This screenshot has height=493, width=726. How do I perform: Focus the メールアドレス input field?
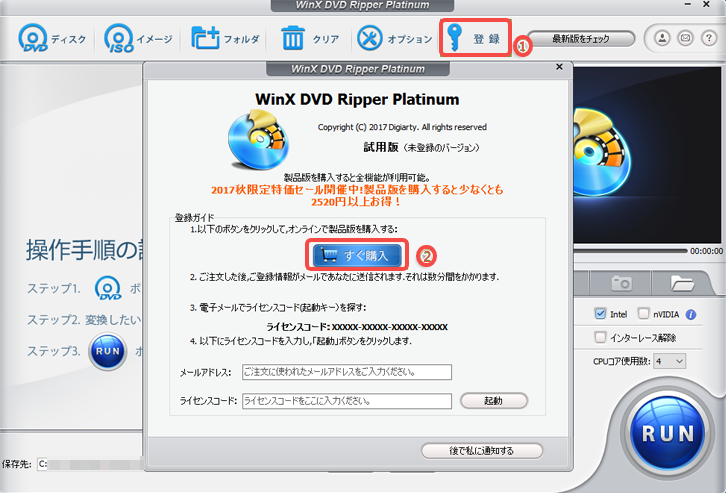pos(346,372)
